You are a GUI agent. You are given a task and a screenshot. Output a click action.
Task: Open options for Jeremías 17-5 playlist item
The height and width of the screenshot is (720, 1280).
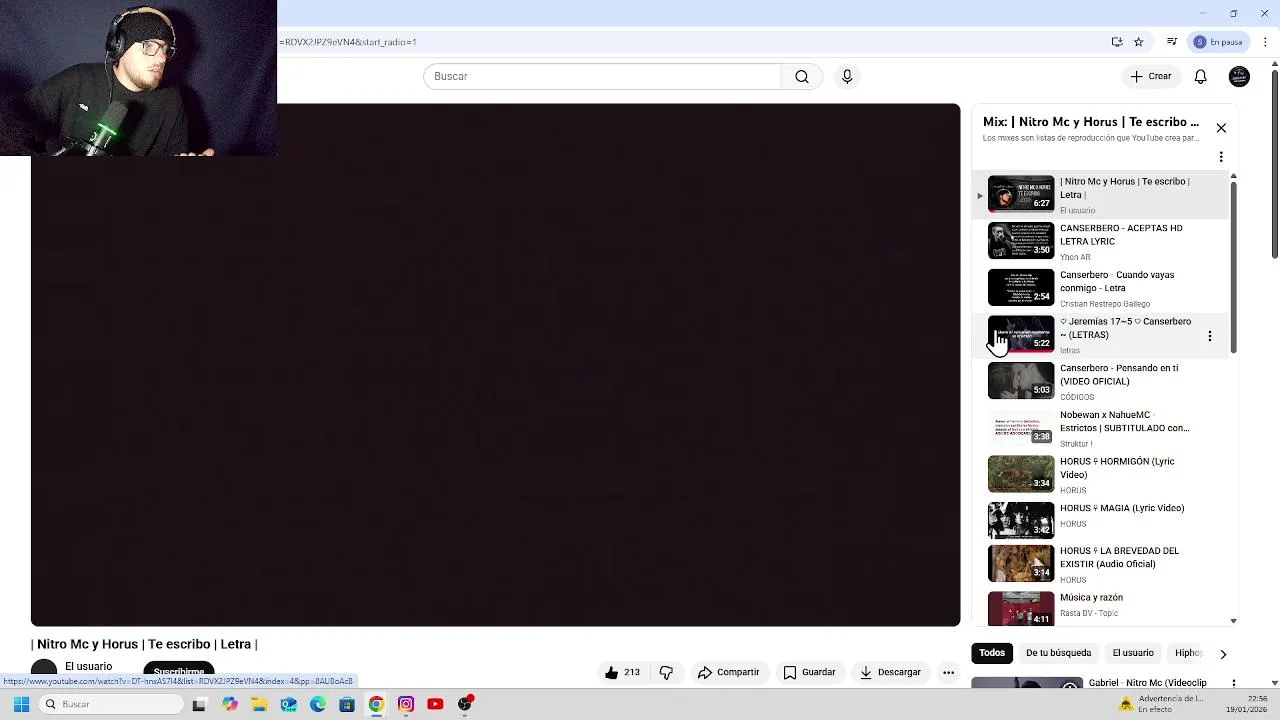pos(1210,336)
